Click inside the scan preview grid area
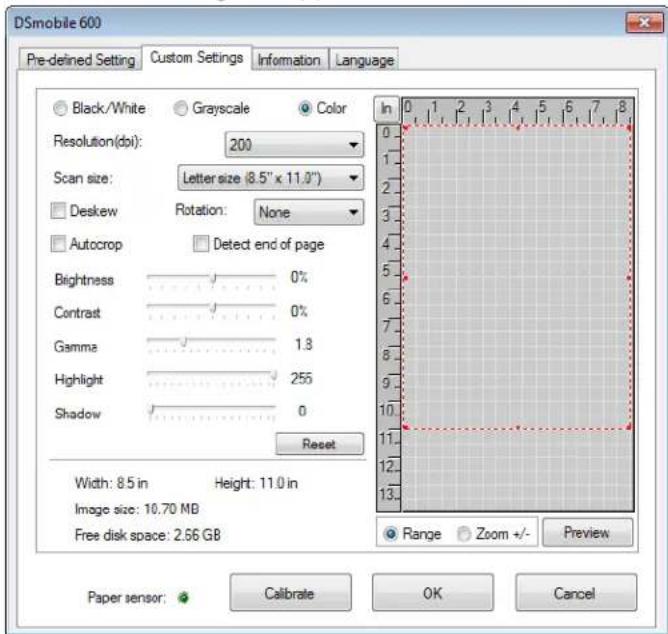This screenshot has height=634, width=668. tap(518, 317)
